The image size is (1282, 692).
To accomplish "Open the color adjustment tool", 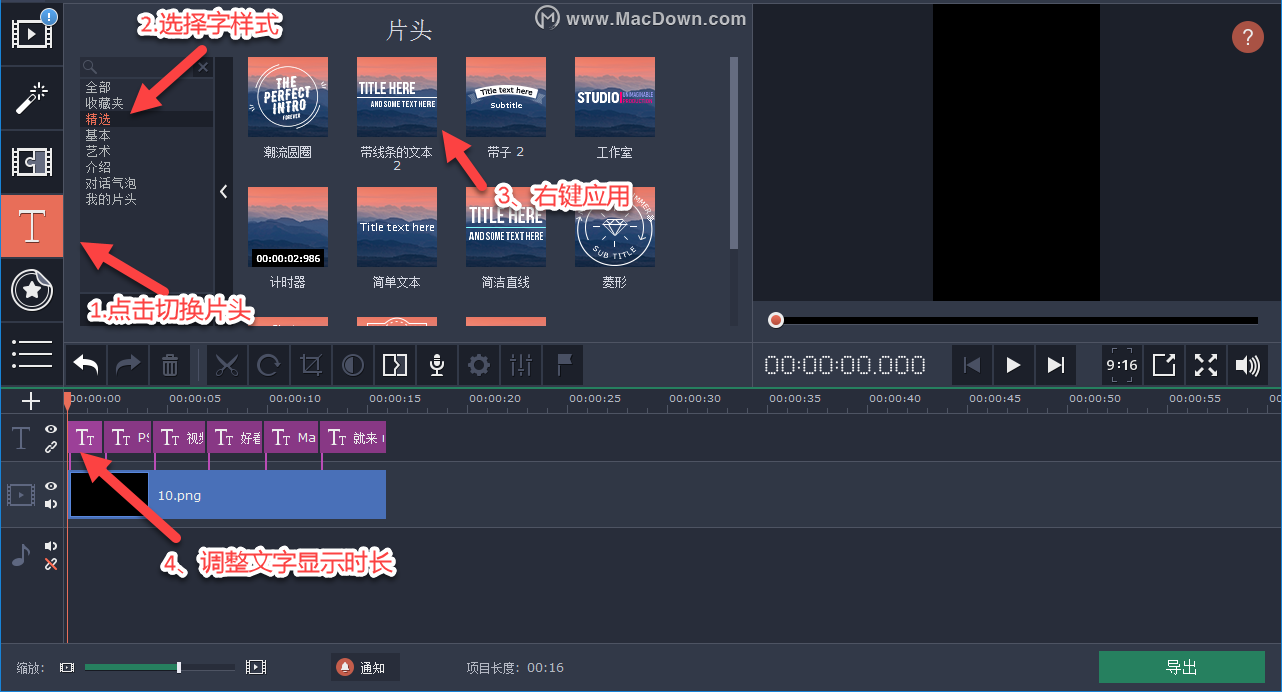I will click(353, 366).
